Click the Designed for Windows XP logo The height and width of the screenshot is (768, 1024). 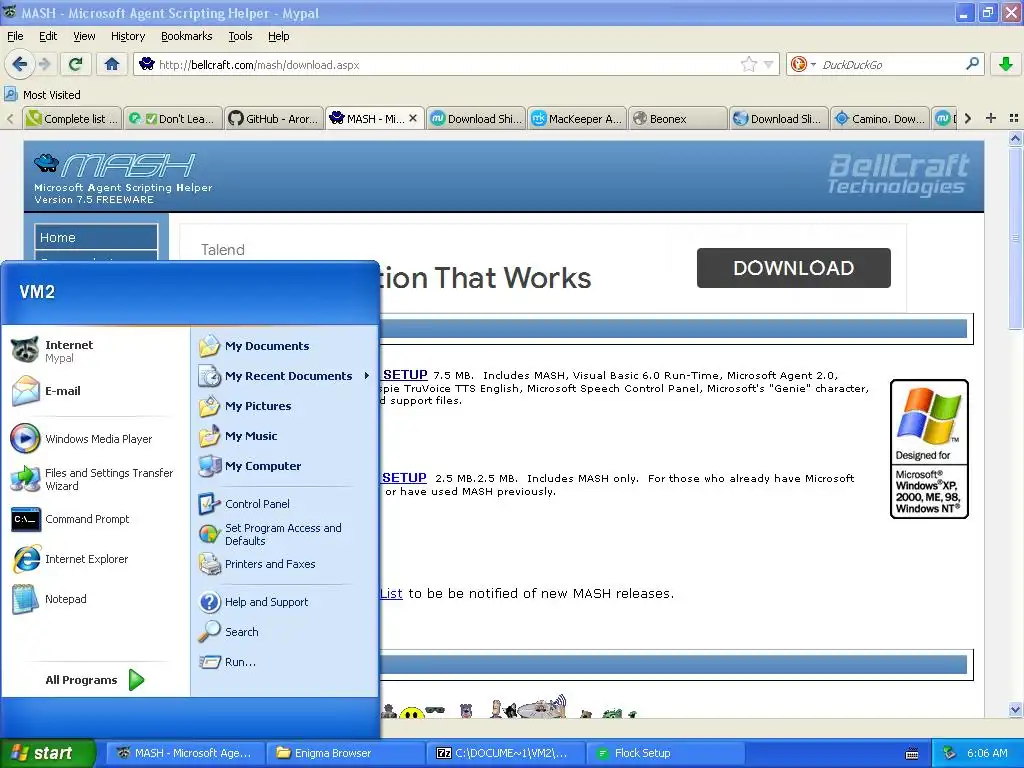click(929, 449)
